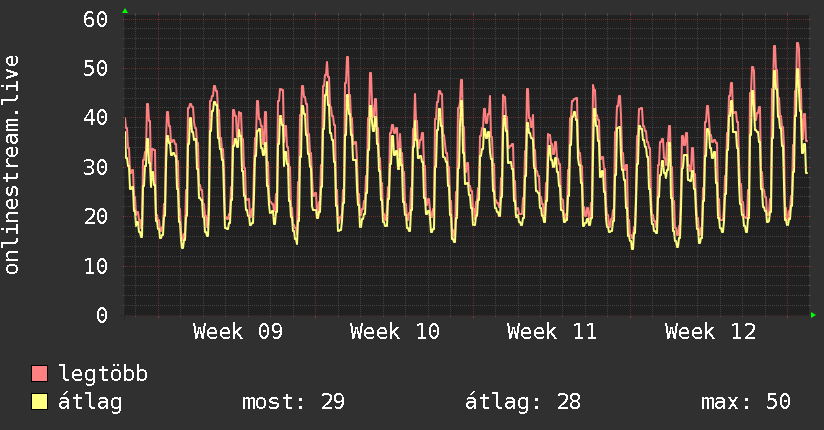Click the 60 value on the y-axis

pos(95,19)
